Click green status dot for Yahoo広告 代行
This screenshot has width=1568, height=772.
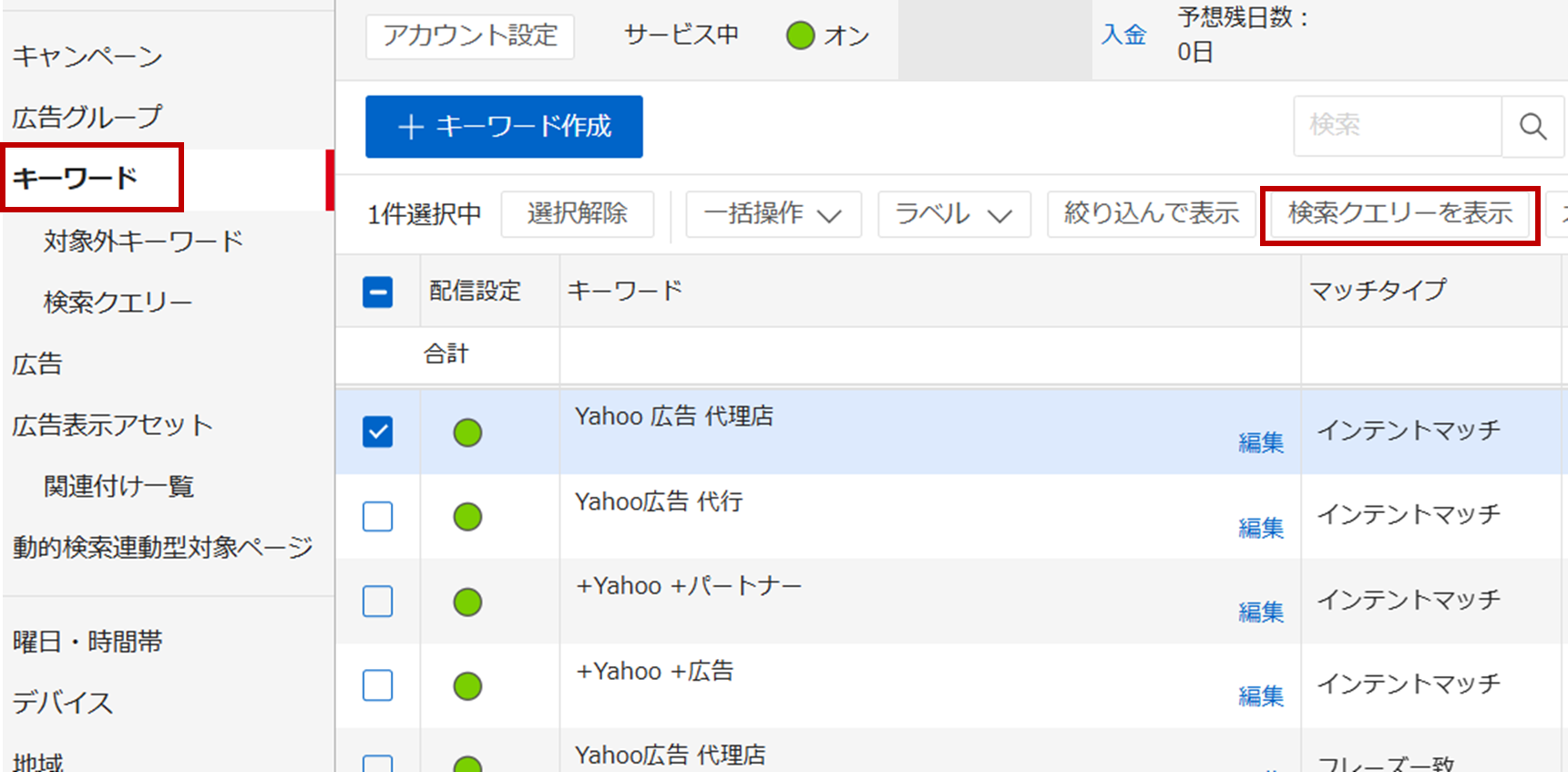pos(467,517)
